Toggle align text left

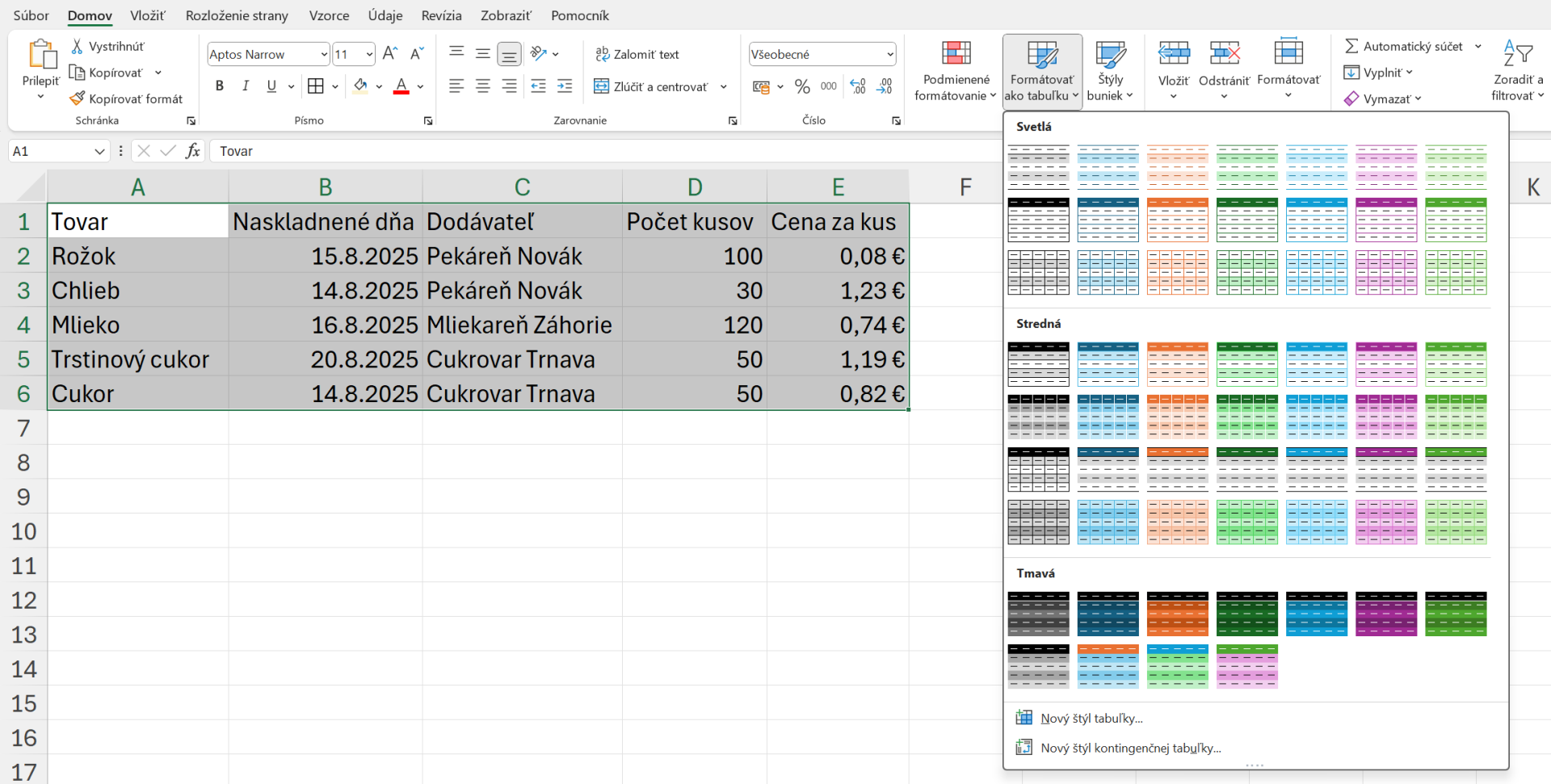coord(456,86)
